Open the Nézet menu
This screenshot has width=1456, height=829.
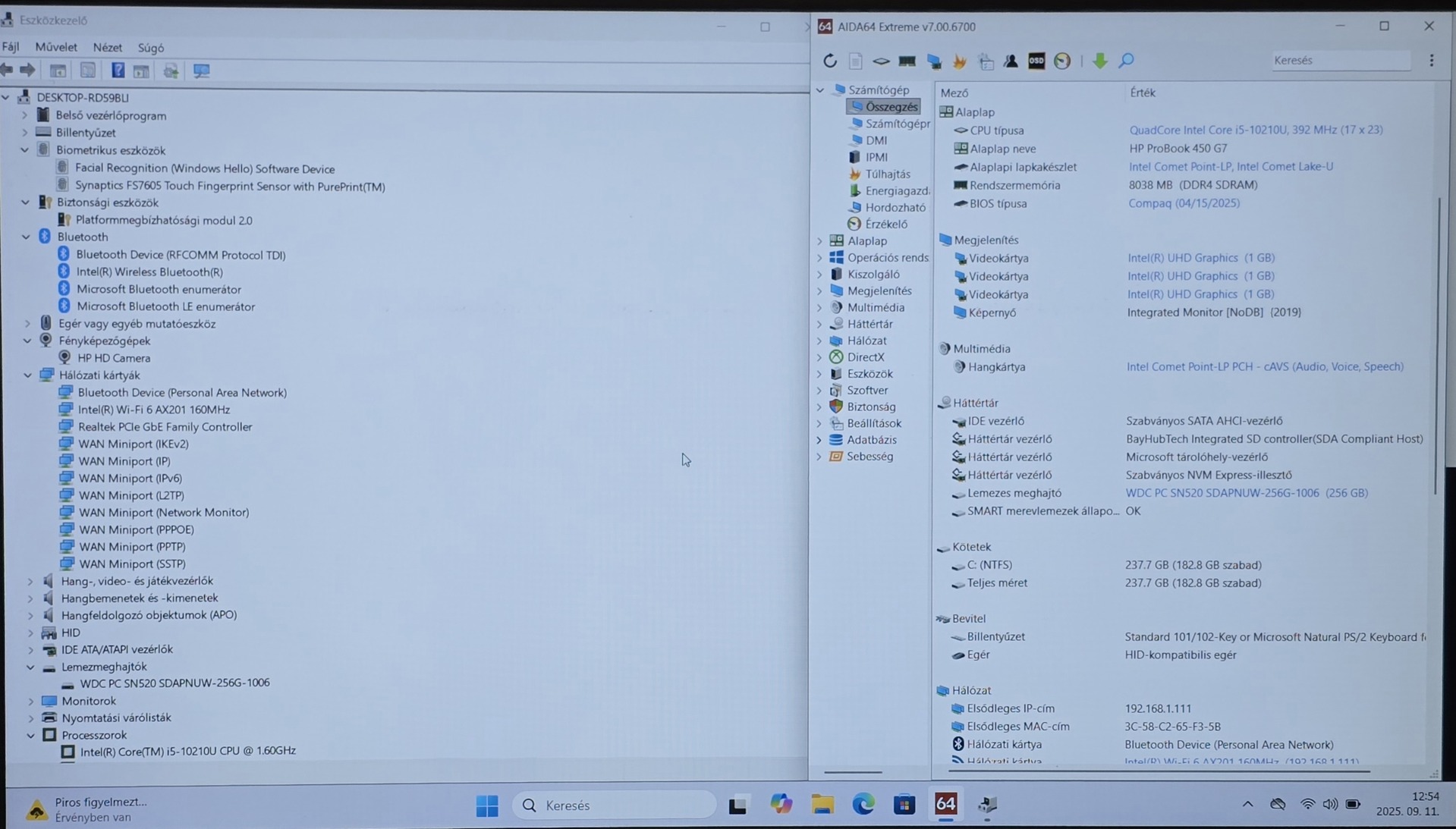tap(107, 47)
